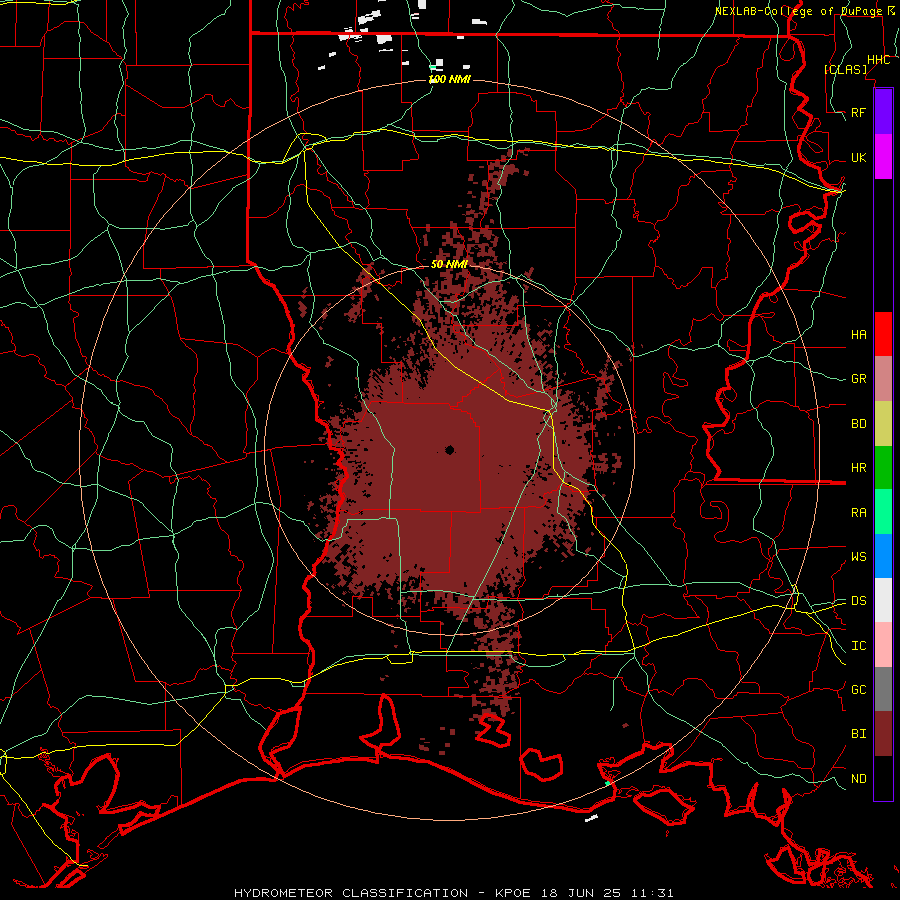Click the GR legend label

[x=859, y=379]
